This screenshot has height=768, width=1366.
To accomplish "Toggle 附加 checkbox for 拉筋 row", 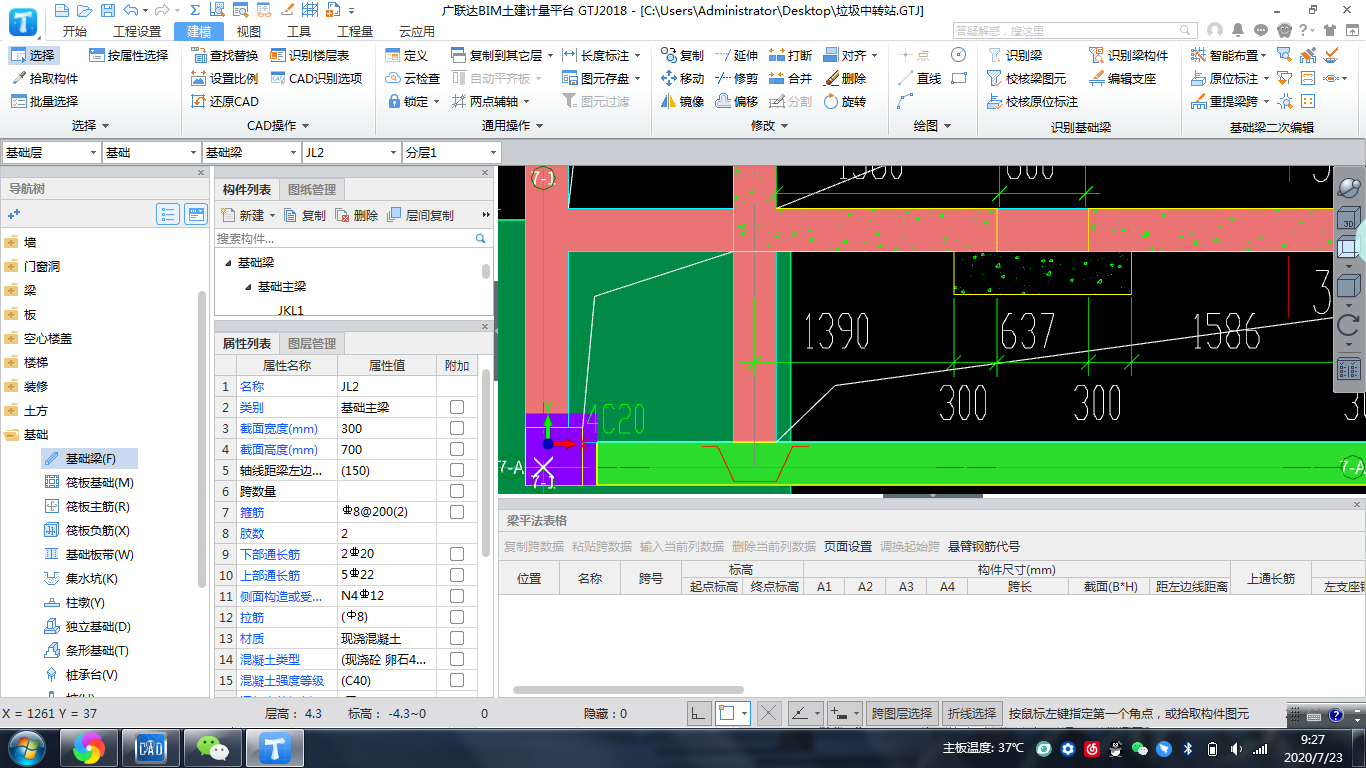I will click(x=457, y=617).
